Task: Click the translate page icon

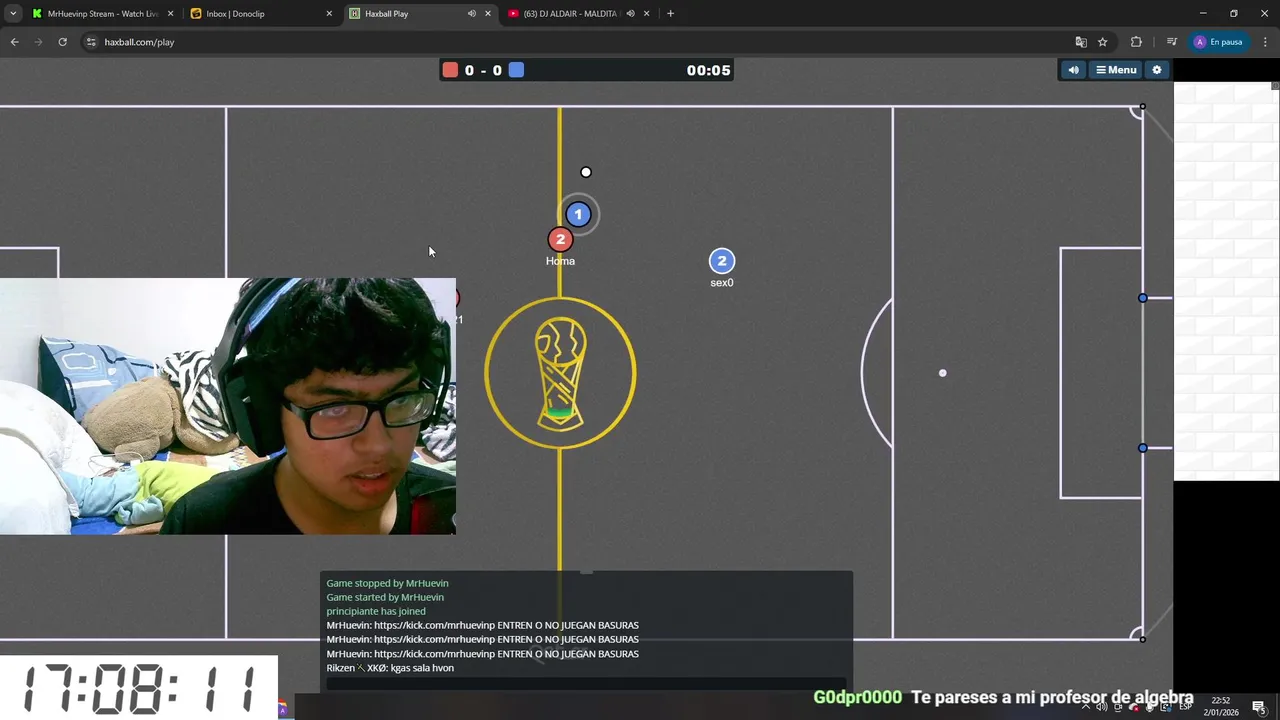Action: (1081, 42)
